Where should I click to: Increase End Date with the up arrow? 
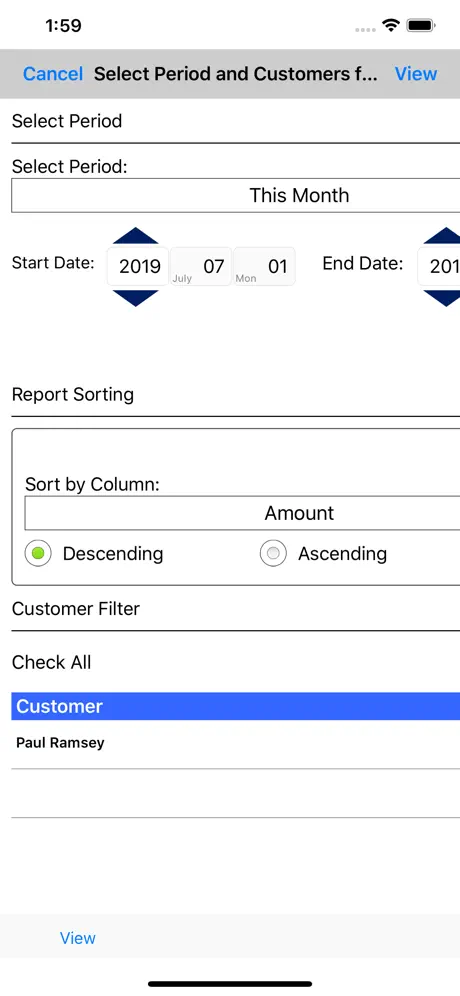[x=443, y=236]
